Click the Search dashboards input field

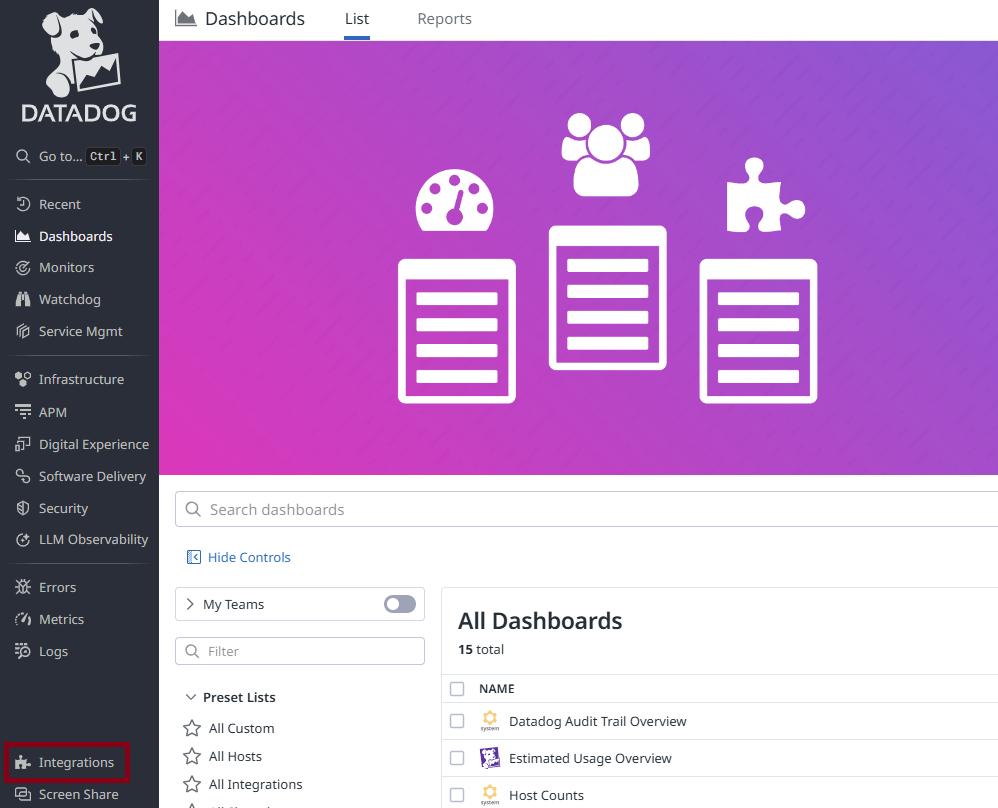pyautogui.click(x=590, y=509)
